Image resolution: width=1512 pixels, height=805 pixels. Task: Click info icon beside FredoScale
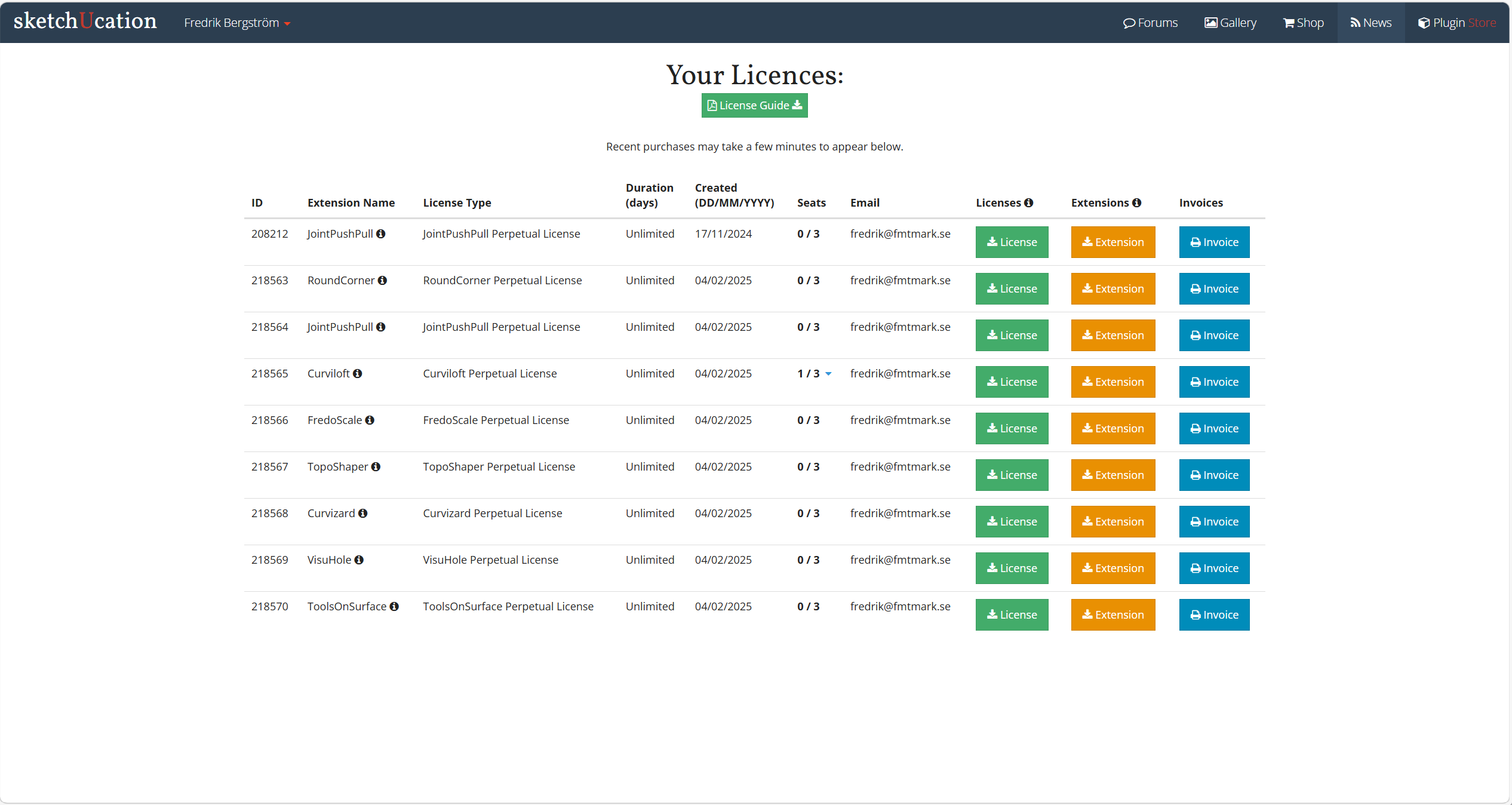tap(370, 420)
